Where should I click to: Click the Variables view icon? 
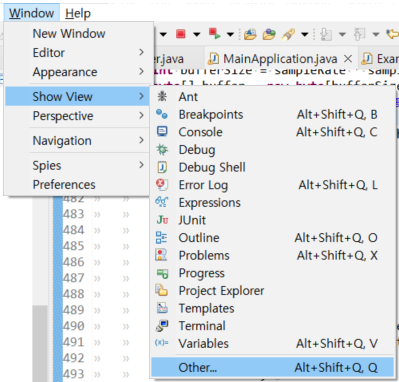click(x=162, y=343)
